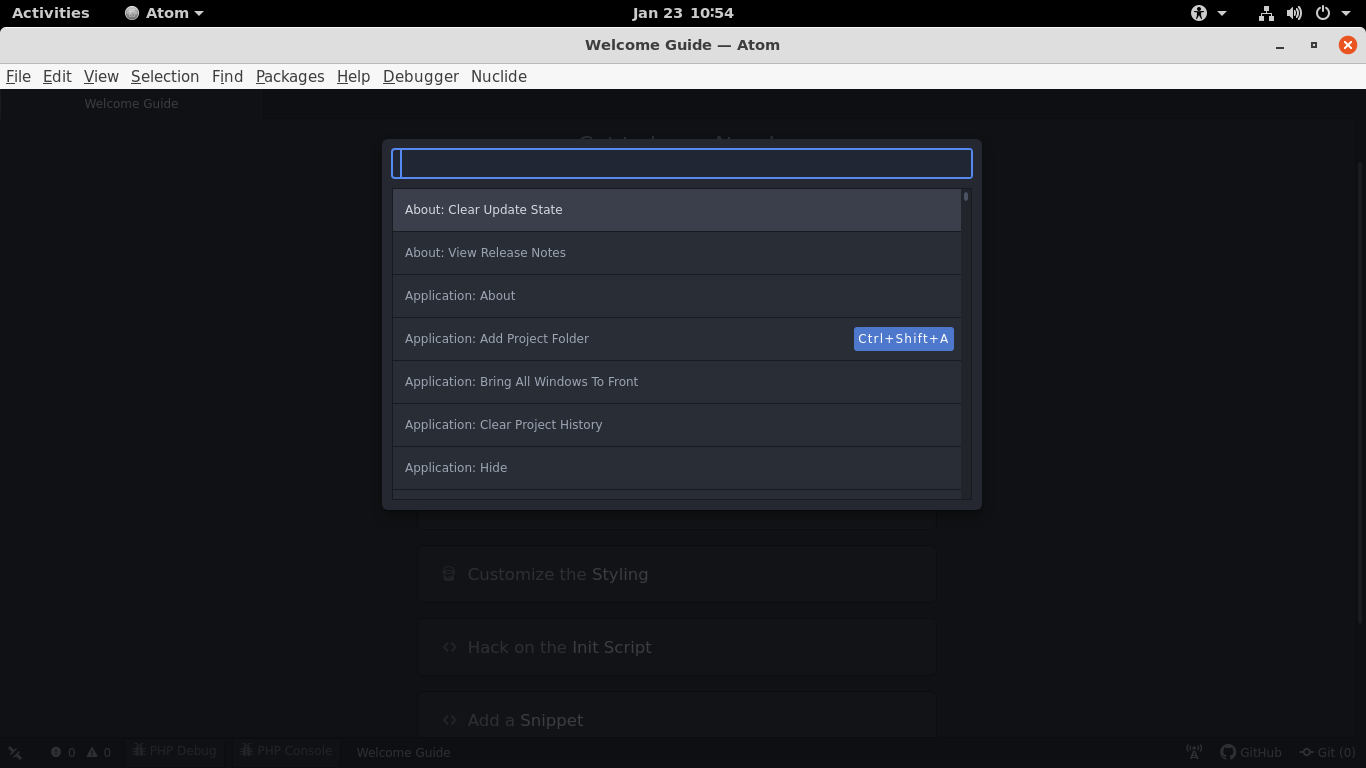Viewport: 1366px width, 768px height.
Task: Open the Selection menu
Action: (165, 76)
